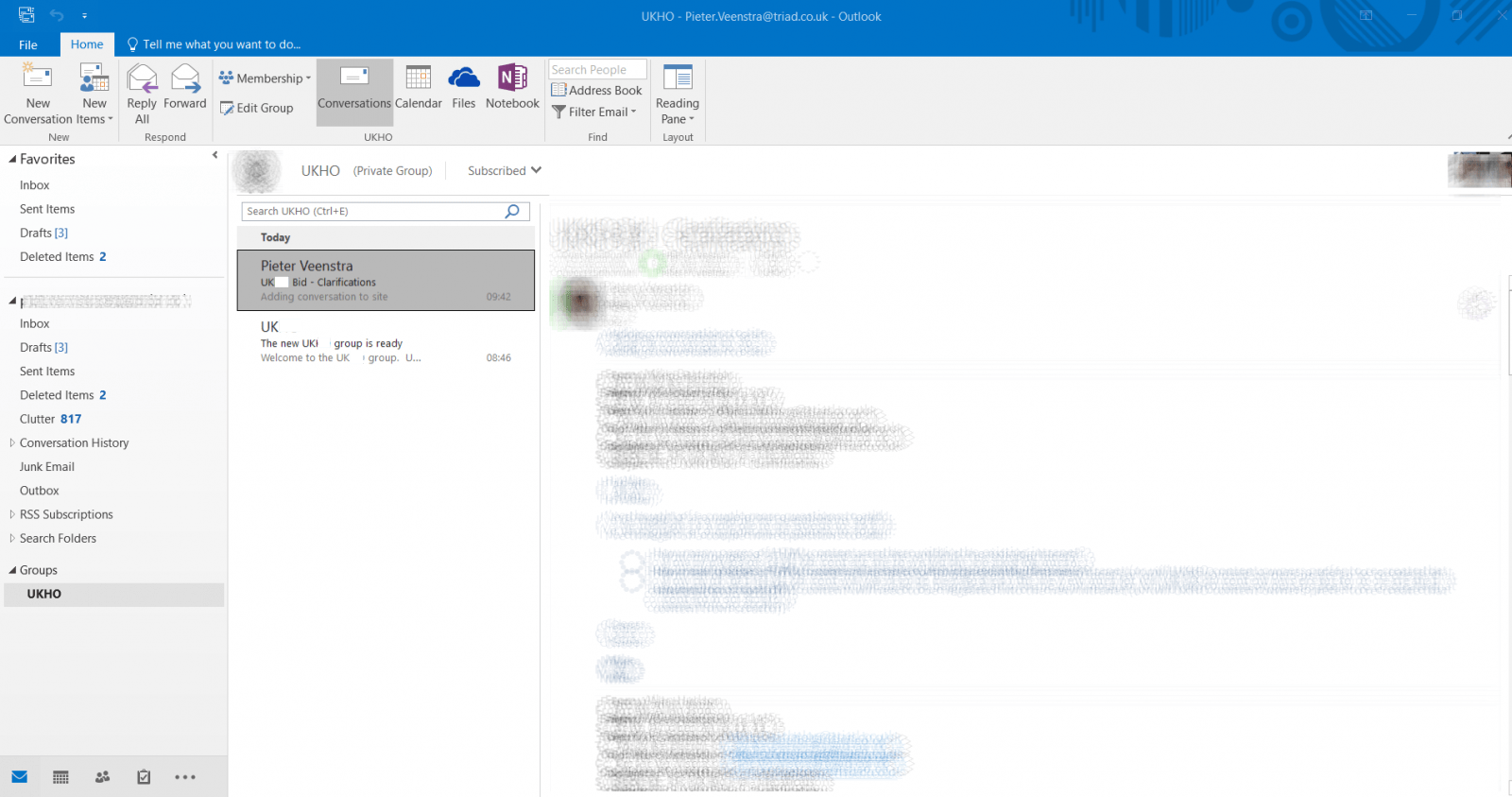Switch to Calendar view in navigation bar
This screenshot has width=1512, height=797.
pyautogui.click(x=60, y=777)
